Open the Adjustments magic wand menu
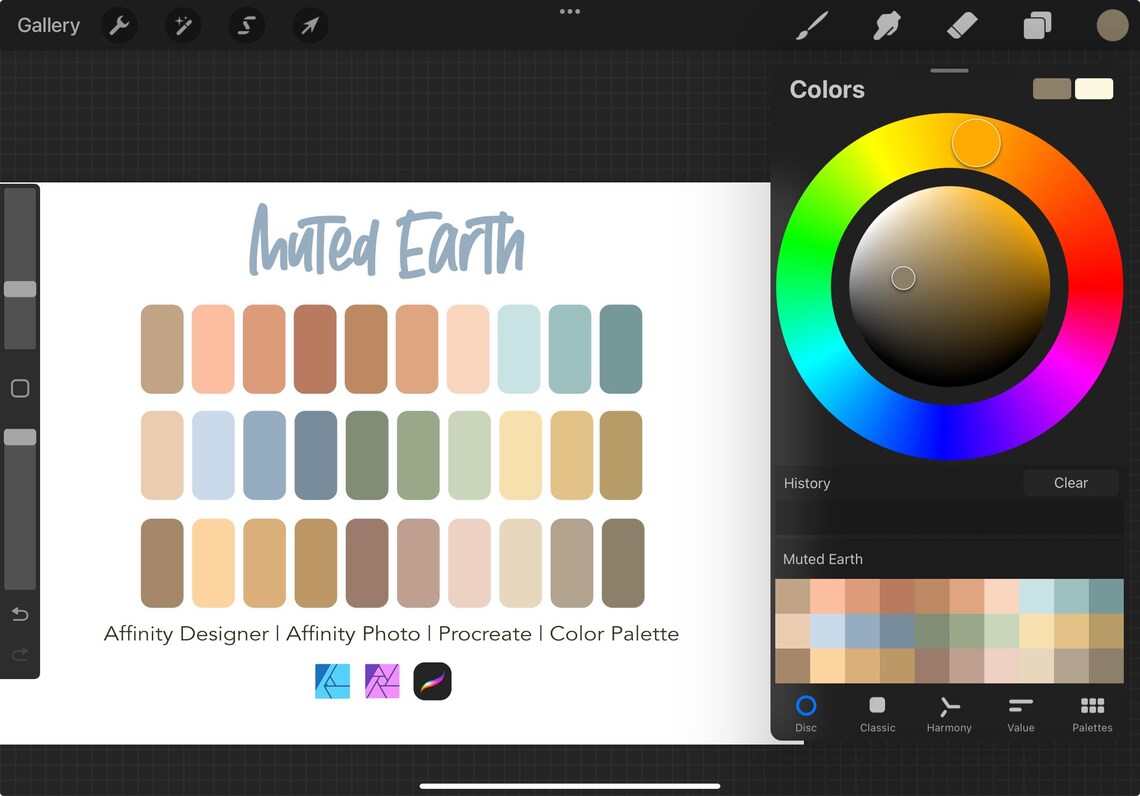This screenshot has width=1140, height=796. 183,25
